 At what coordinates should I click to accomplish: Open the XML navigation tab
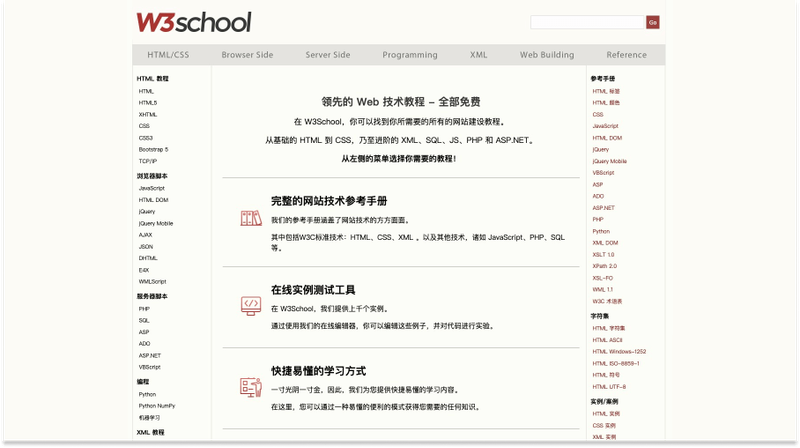479,55
